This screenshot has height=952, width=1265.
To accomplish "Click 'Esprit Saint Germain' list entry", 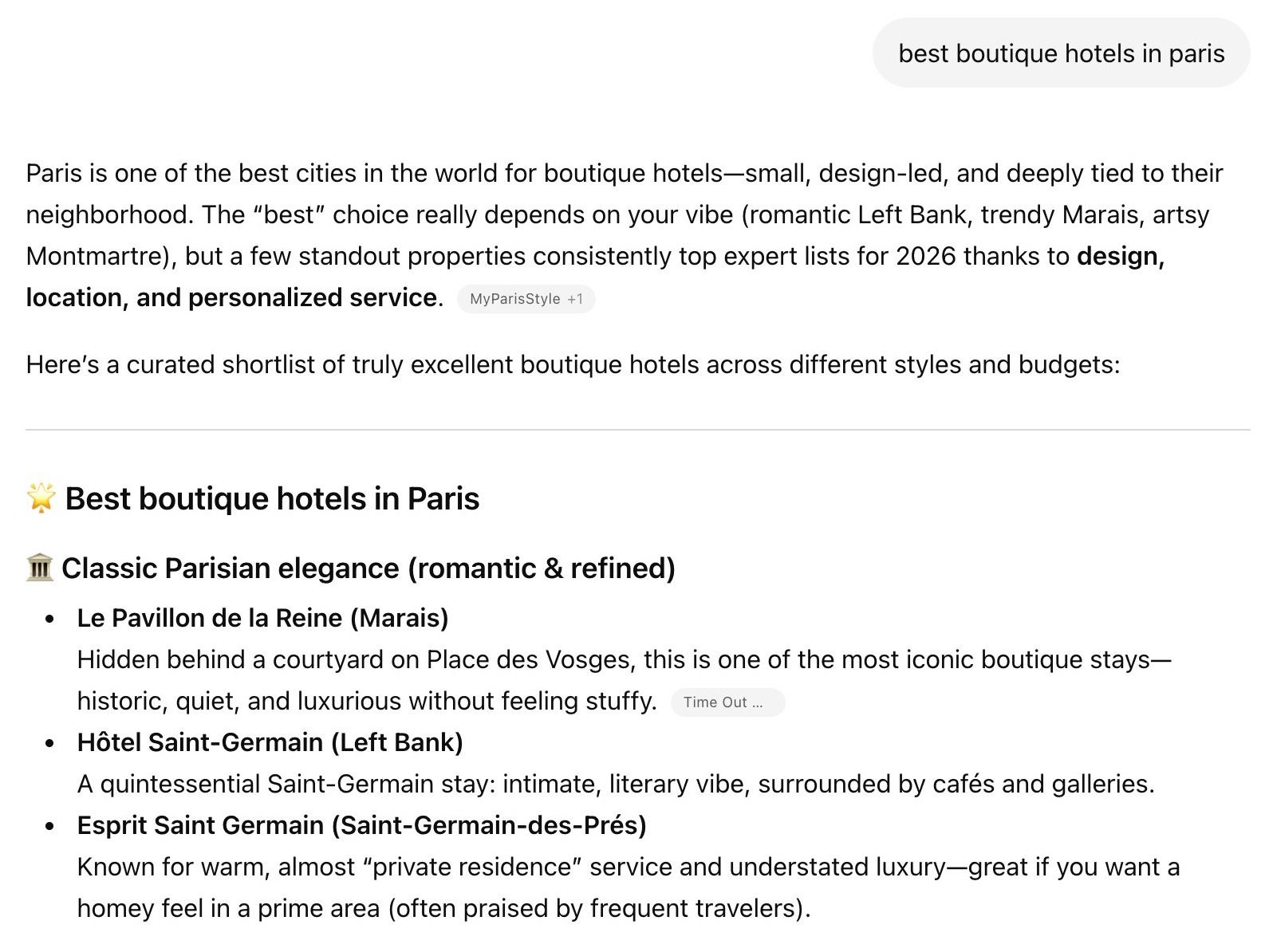I will (x=361, y=825).
